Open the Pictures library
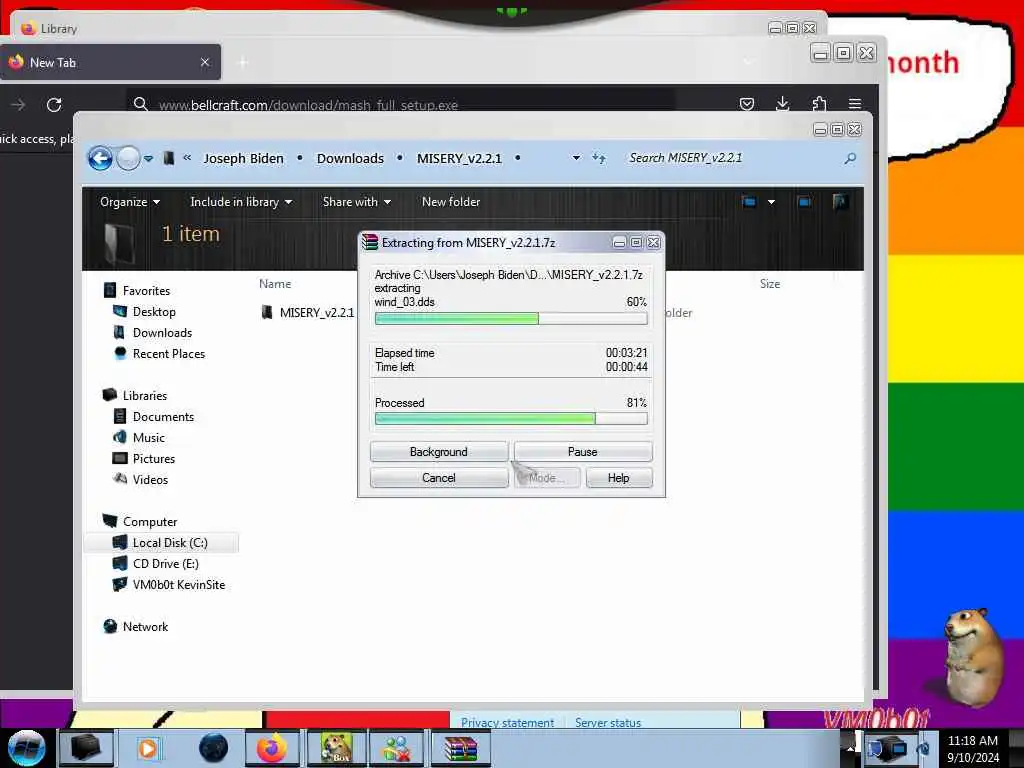This screenshot has height=768, width=1024. click(x=153, y=458)
